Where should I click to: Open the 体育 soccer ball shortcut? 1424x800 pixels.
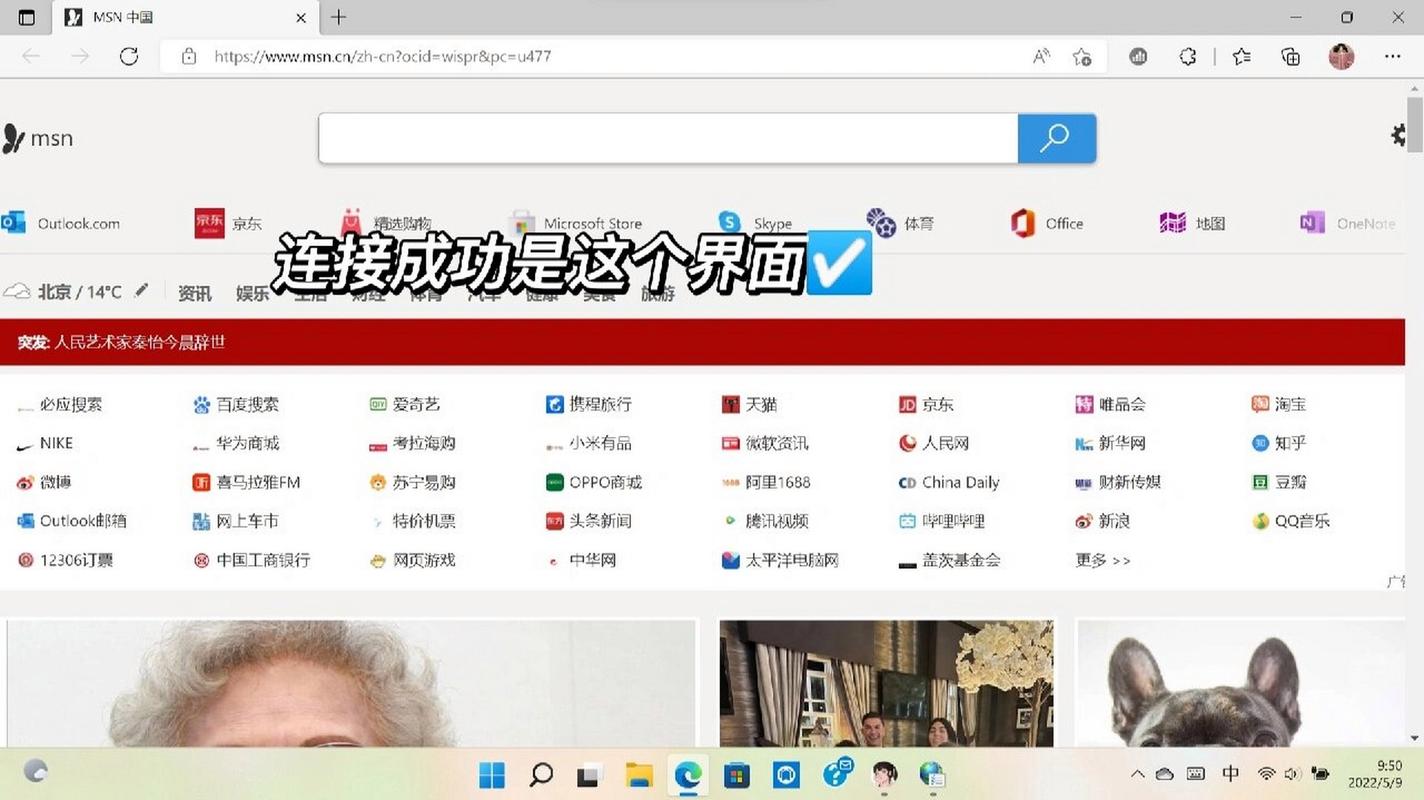900,223
